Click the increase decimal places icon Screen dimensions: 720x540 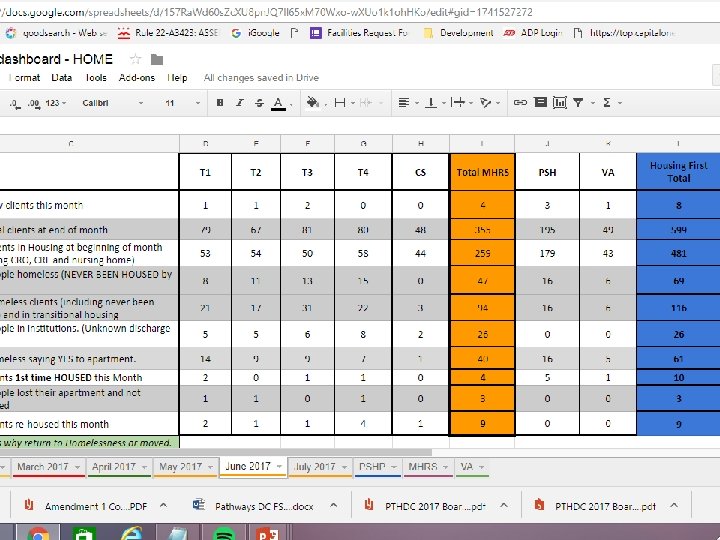tap(34, 103)
